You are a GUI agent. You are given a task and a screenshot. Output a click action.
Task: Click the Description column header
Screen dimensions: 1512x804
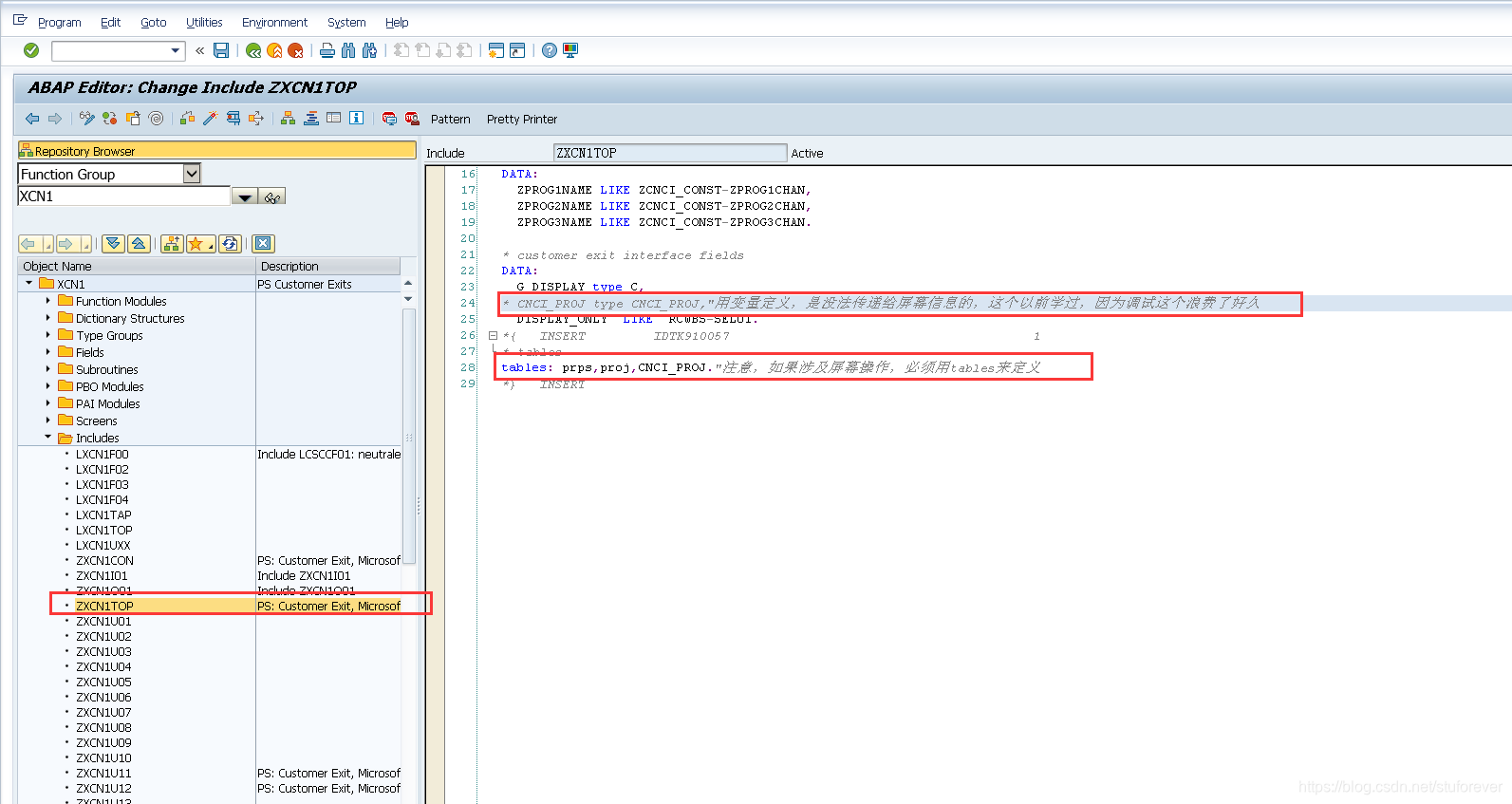[328, 266]
